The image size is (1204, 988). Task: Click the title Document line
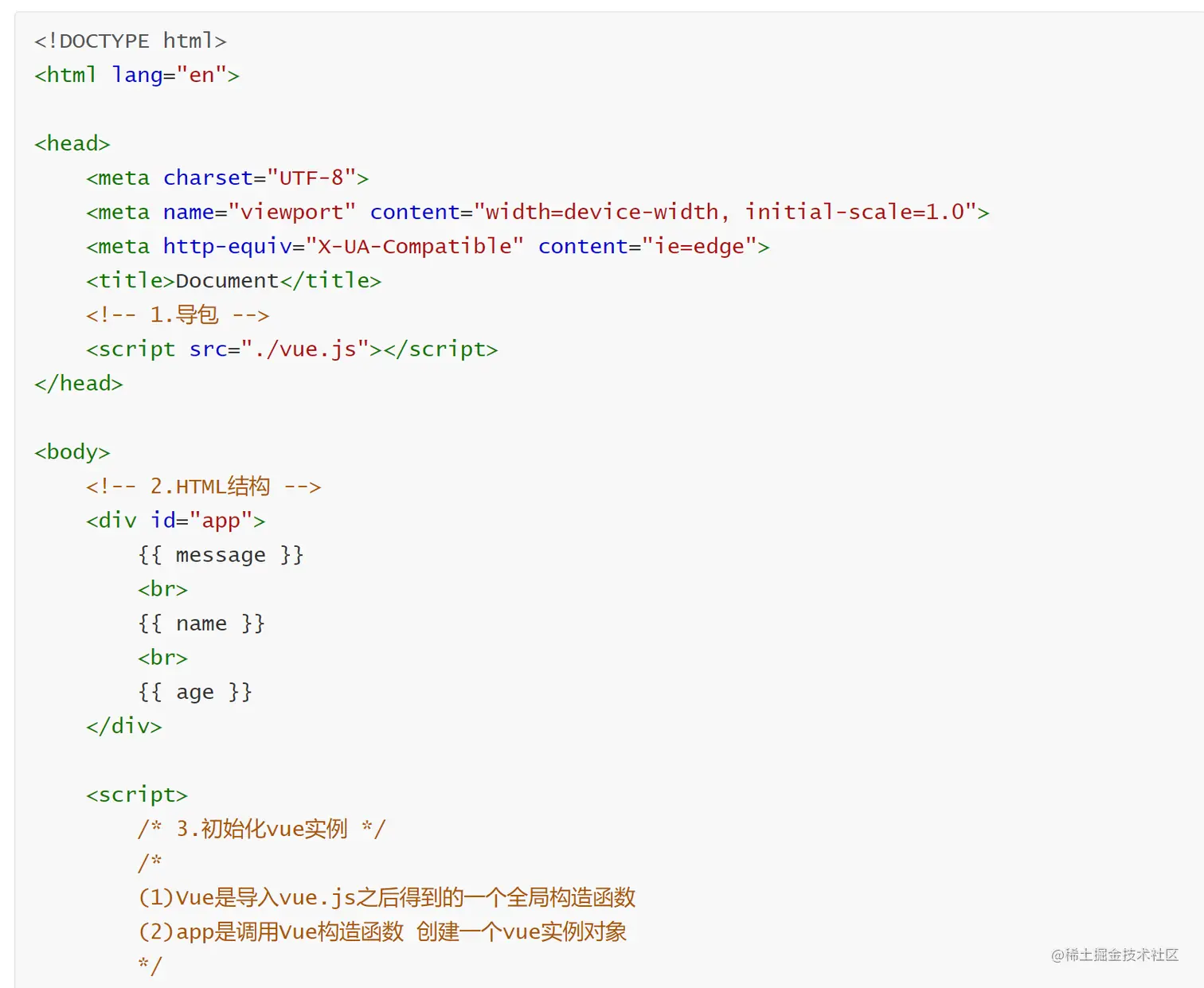point(233,280)
